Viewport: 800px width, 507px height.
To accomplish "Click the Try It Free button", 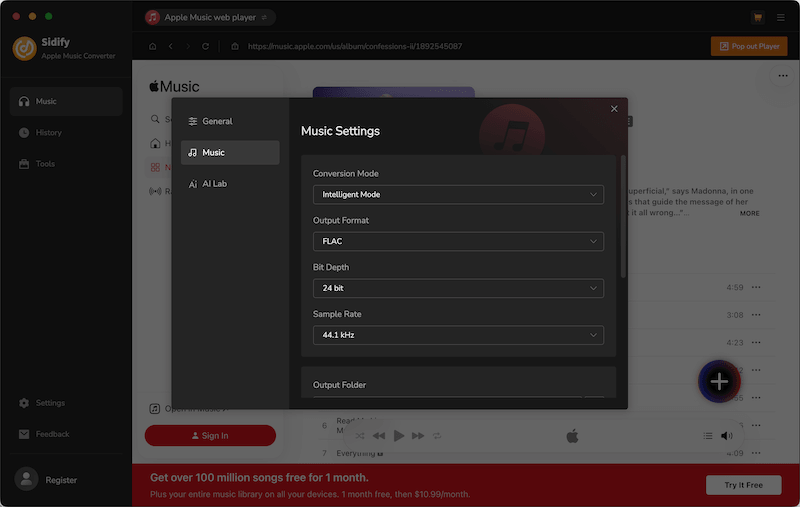I will click(743, 485).
